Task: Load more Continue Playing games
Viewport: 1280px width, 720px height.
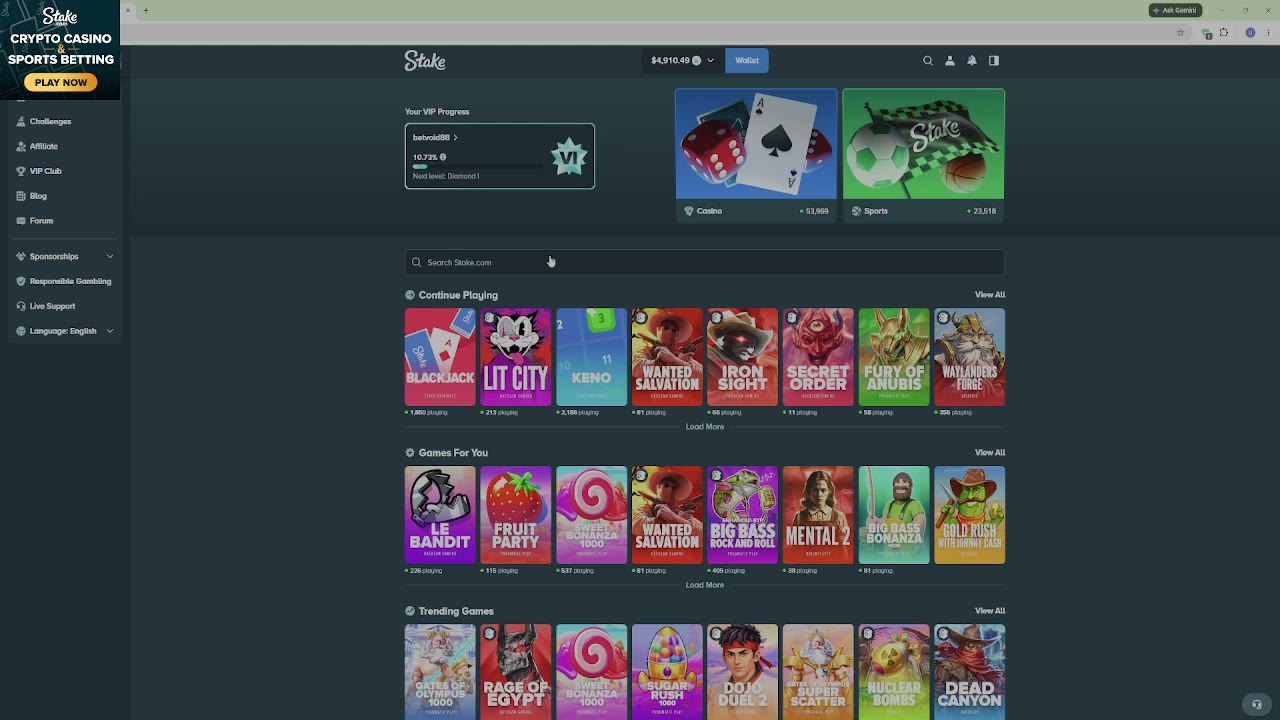Action: [705, 427]
